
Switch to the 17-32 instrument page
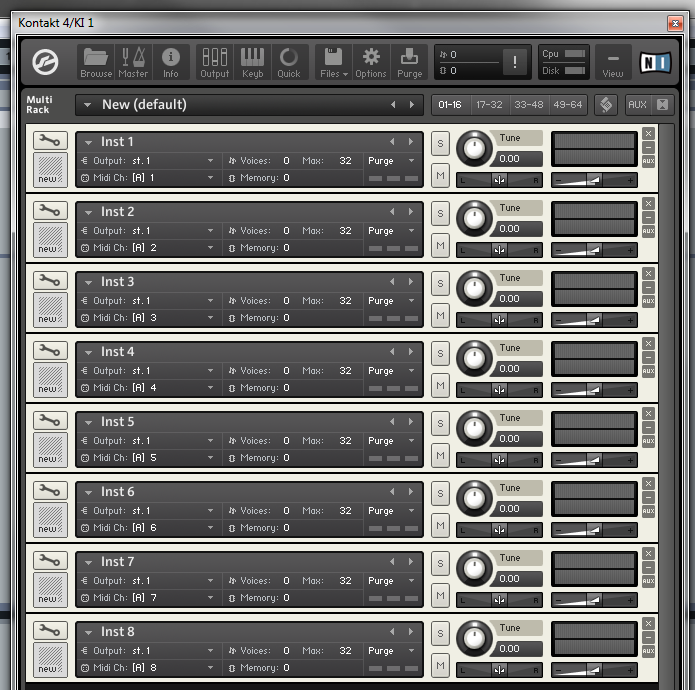click(489, 105)
